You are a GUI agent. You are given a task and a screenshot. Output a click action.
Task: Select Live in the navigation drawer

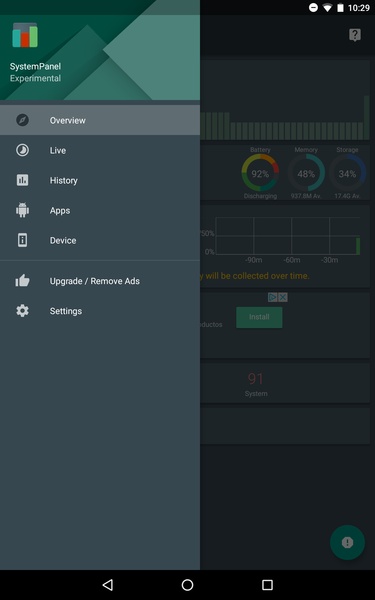pos(100,150)
